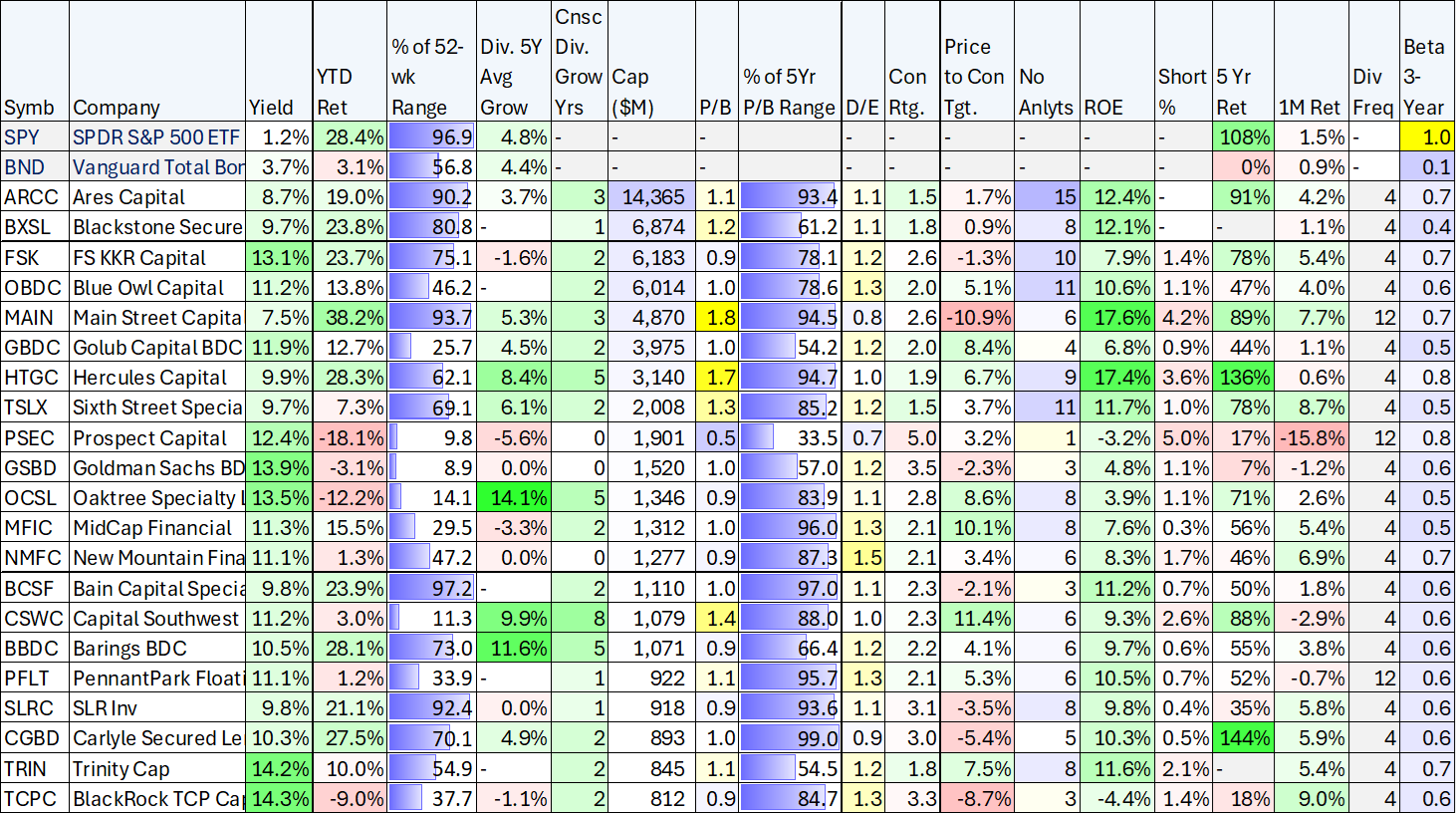Screen dimensions: 1456x814
Task: Click MAIN's ROE value 17.6%
Action: [x=1117, y=317]
